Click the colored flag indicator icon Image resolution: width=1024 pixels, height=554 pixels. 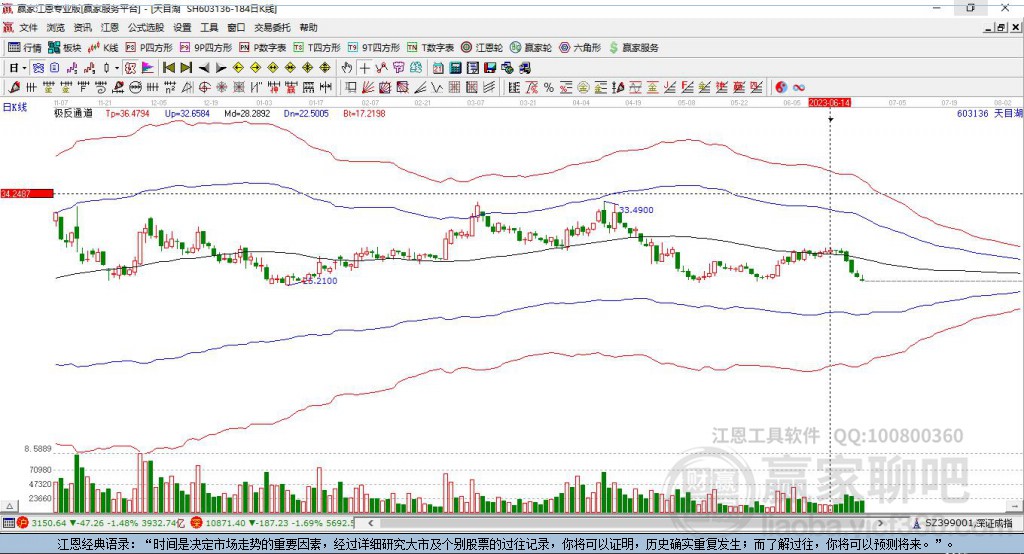[148, 68]
